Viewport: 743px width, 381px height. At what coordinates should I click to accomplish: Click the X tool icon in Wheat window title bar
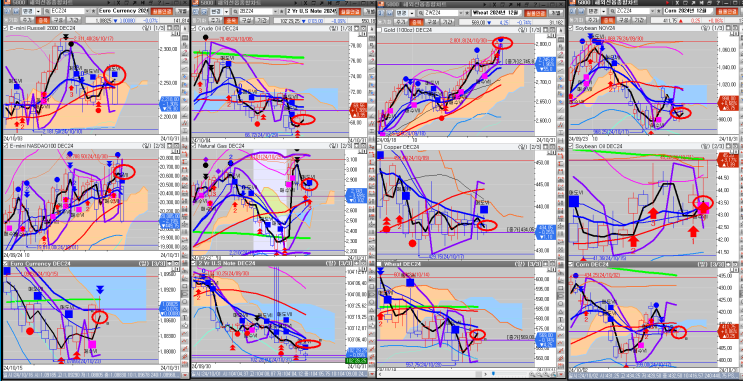[494, 5]
